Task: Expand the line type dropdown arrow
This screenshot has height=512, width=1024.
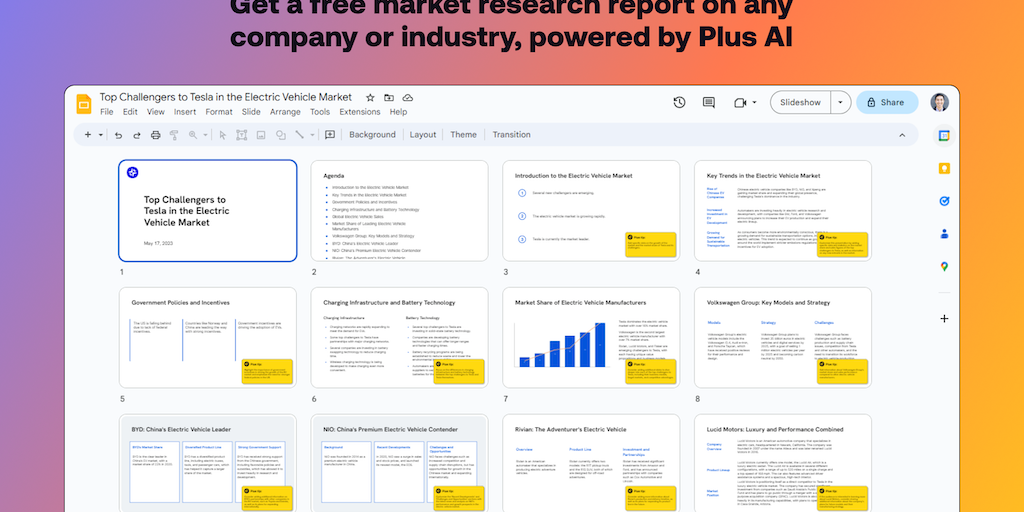Action: click(312, 135)
